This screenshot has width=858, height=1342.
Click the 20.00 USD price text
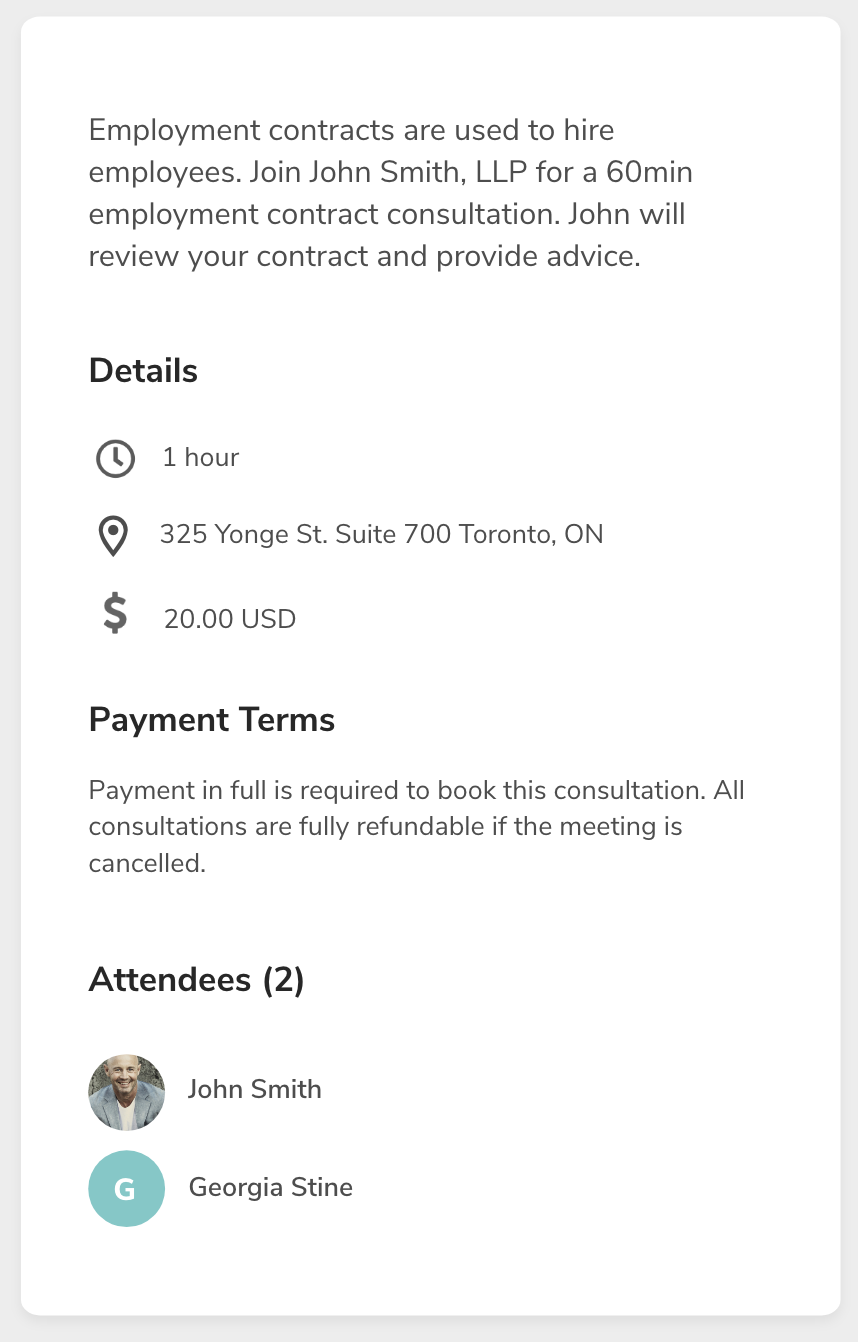[230, 619]
